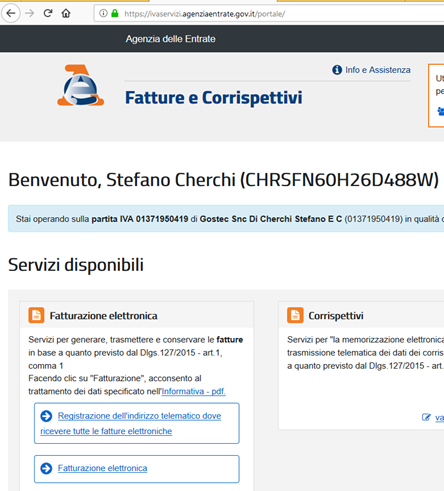The height and width of the screenshot is (491, 444).
Task: Click the users icon in orange box
Action: pos(441,111)
